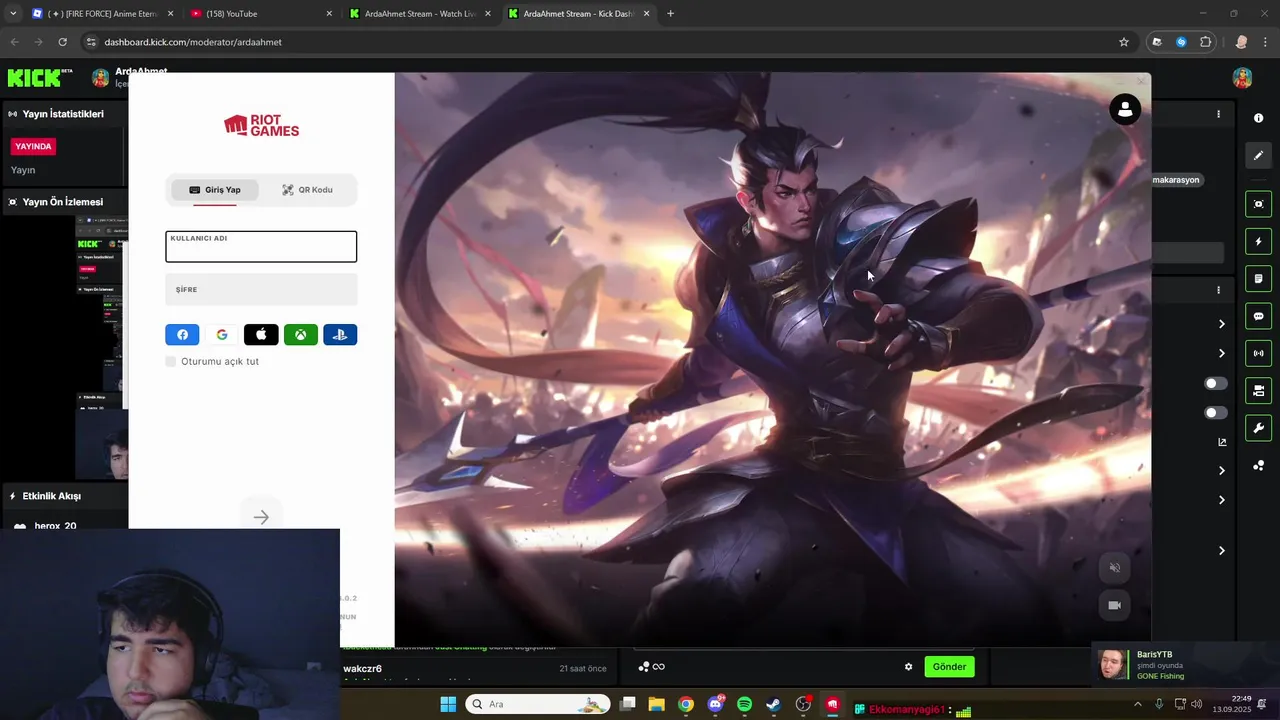Sign in with Apple in the Riot client
The width and height of the screenshot is (1280, 720).
pyautogui.click(x=261, y=335)
